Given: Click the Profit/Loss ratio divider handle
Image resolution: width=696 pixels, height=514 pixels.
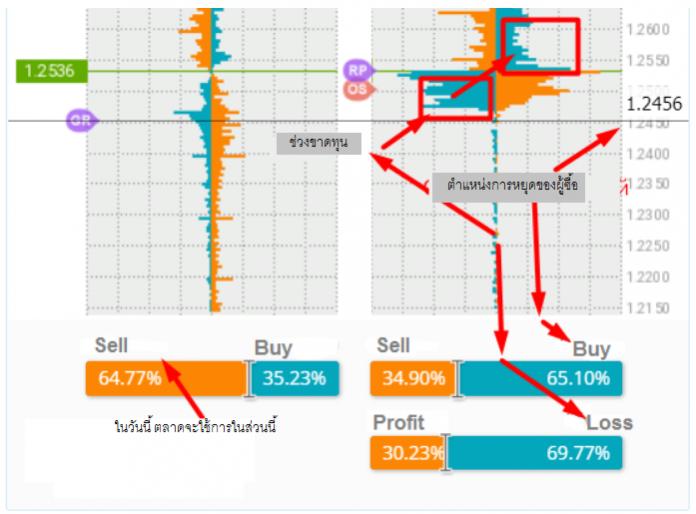Looking at the screenshot, I should [x=446, y=453].
